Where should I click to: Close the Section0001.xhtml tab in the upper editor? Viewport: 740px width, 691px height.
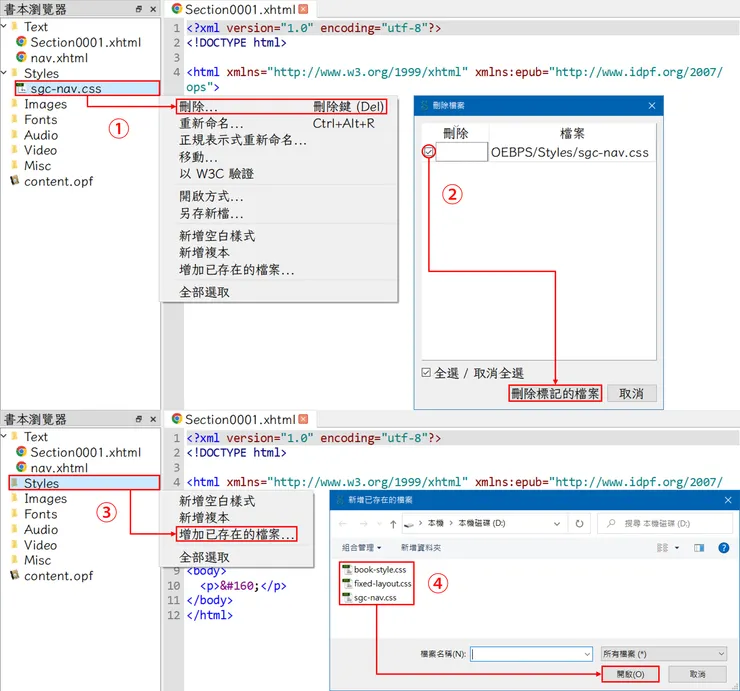(x=303, y=9)
